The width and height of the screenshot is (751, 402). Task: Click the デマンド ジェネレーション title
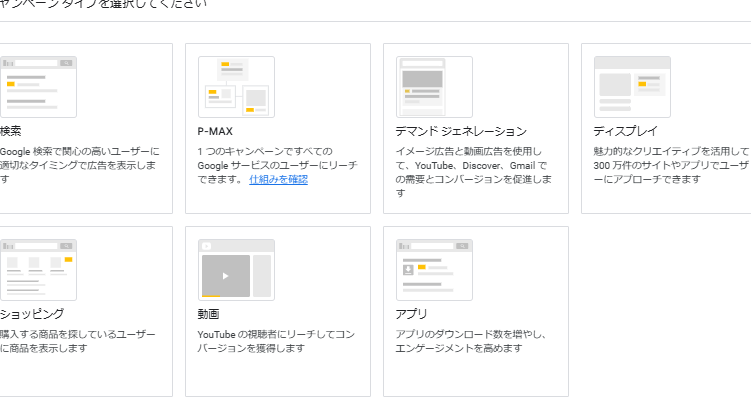pyautogui.click(x=461, y=131)
